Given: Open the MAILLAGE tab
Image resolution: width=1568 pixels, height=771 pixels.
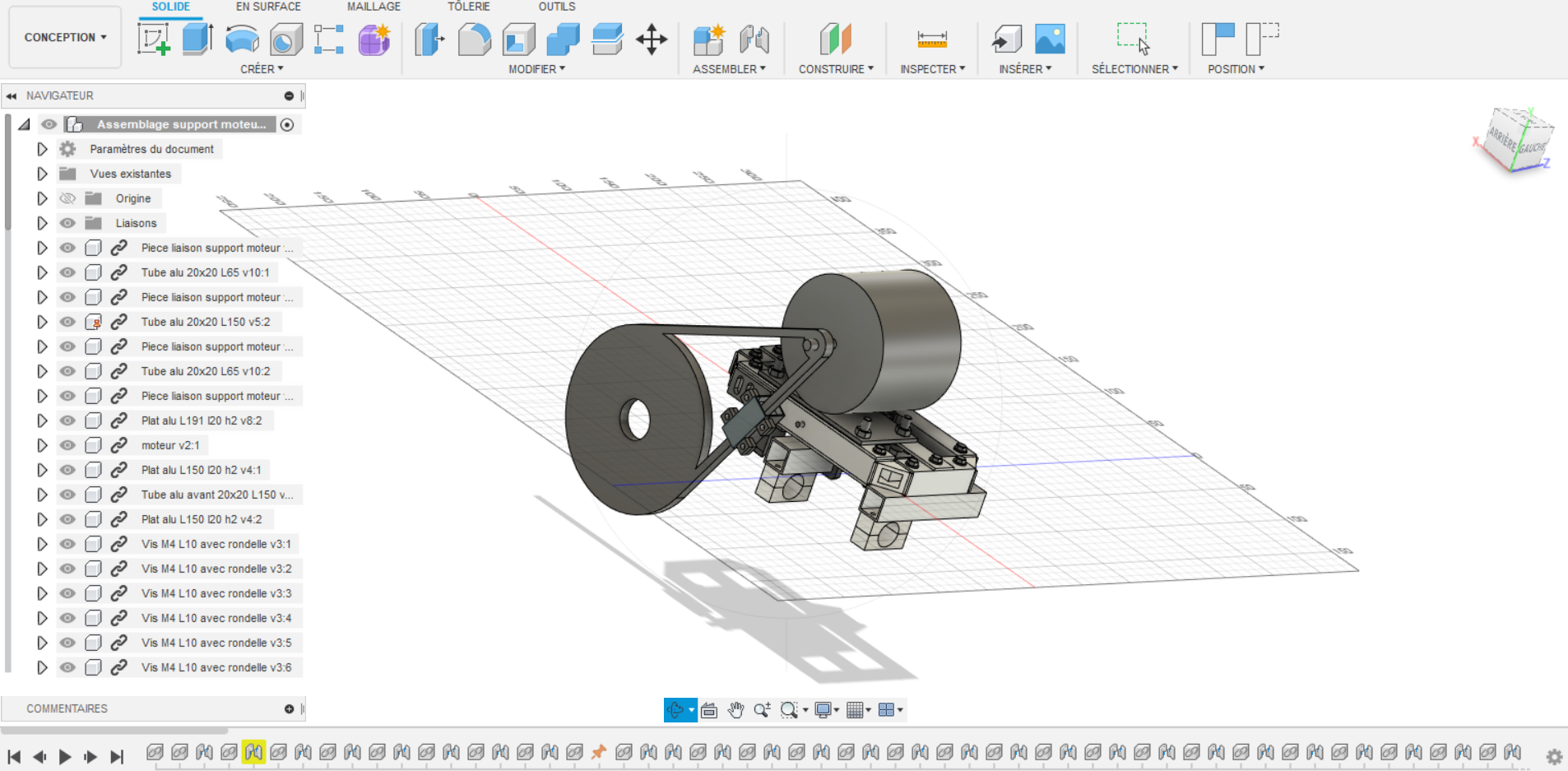Looking at the screenshot, I should [373, 7].
